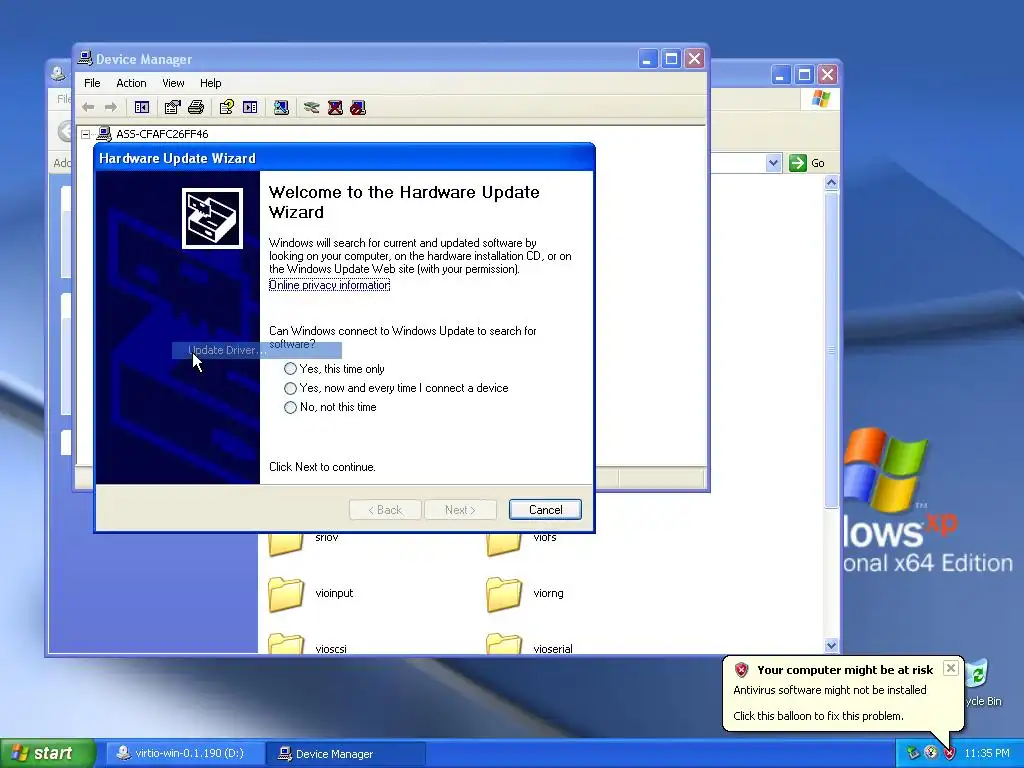This screenshot has height=768, width=1024.
Task: Click the 'viorng' folder name text
Action: [x=548, y=593]
